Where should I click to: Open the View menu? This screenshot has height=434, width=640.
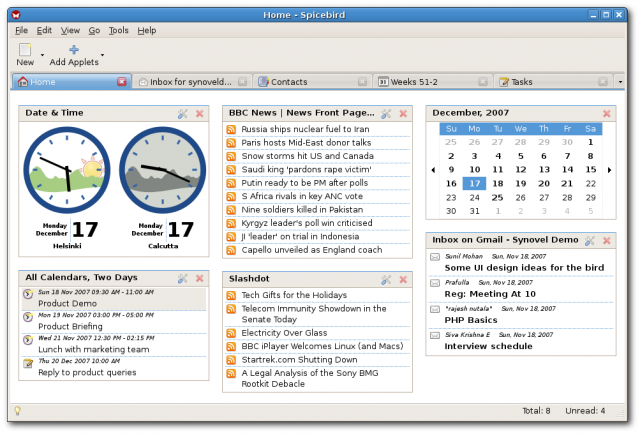[70, 30]
